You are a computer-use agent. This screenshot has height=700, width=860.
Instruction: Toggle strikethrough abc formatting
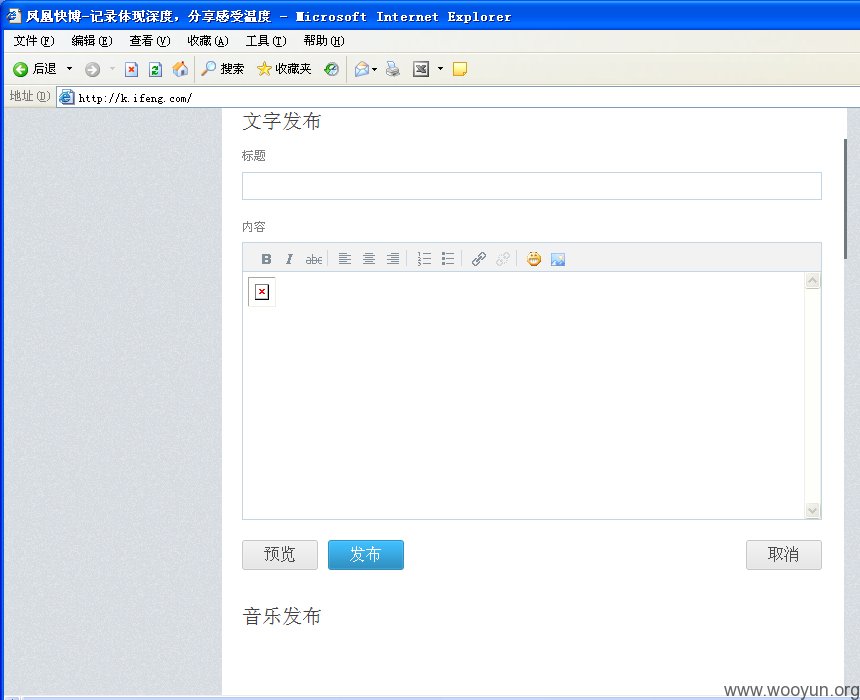point(313,259)
